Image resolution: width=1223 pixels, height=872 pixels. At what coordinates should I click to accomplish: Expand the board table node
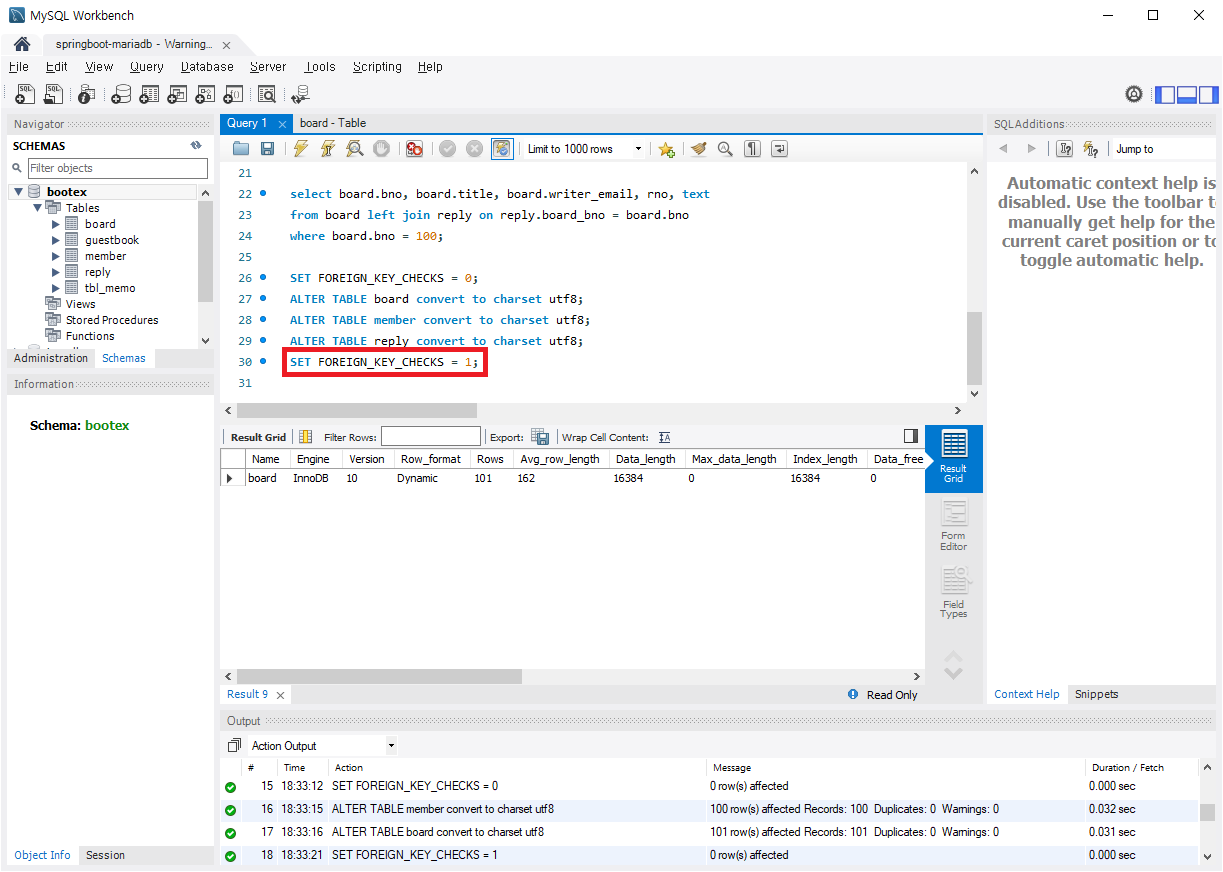(56, 224)
